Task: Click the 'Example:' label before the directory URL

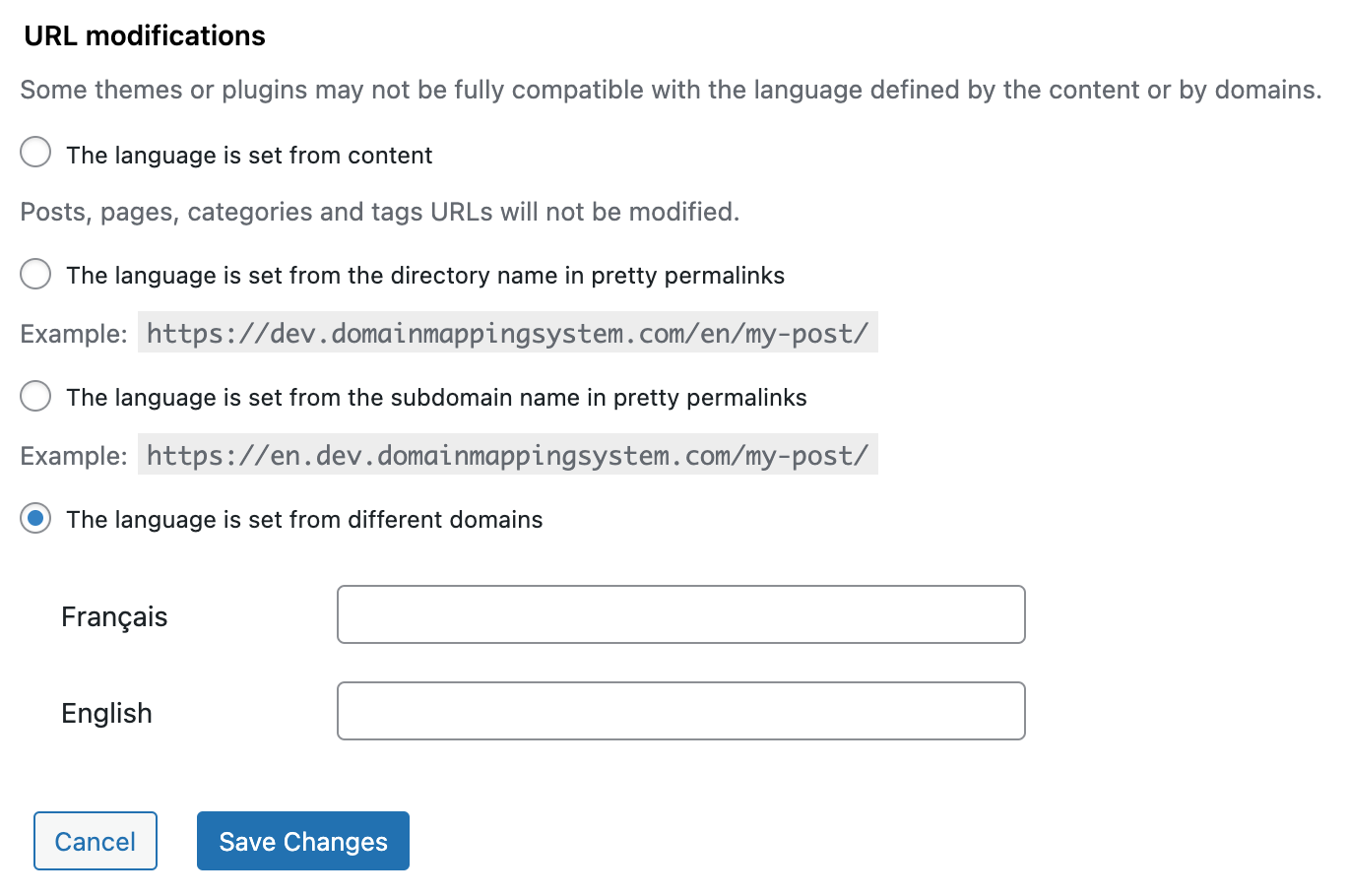Action: click(x=74, y=335)
